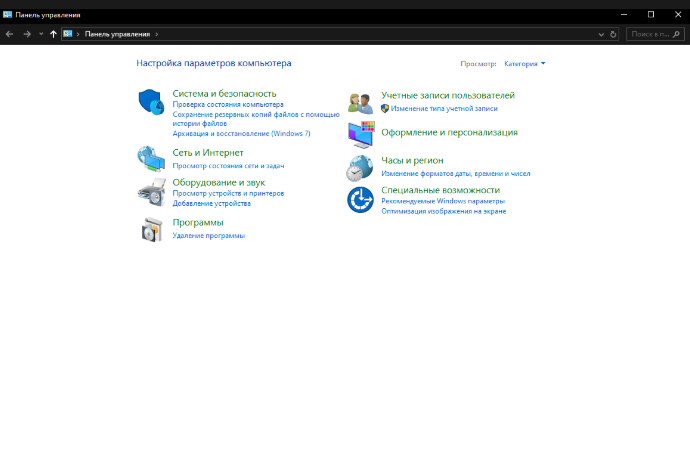
Task: Click the search magnifier icon
Action: (x=676, y=34)
